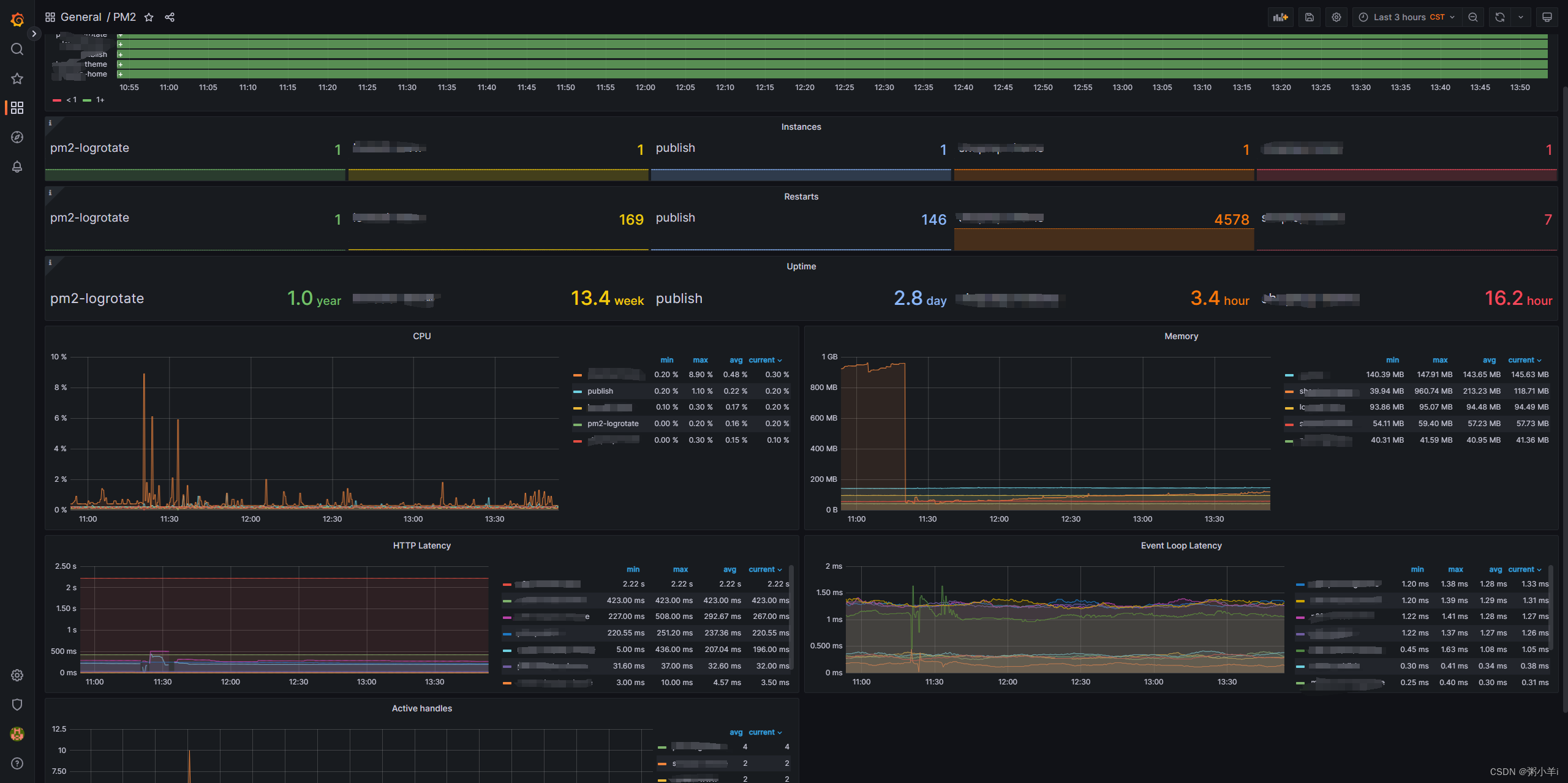Click the publish color swatch in Memory legend
1568x783 pixels.
click(x=1289, y=375)
